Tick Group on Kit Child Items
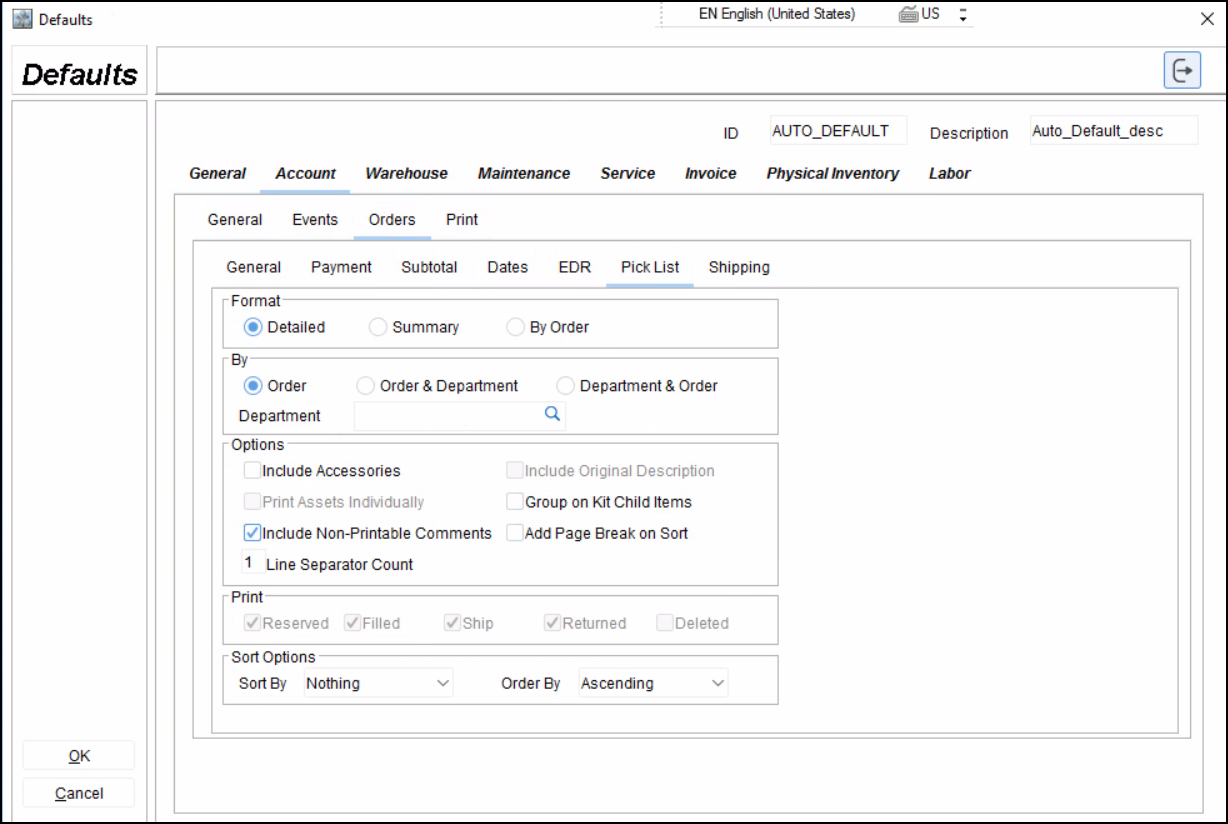Screen dimensions: 1228x824 pos(515,502)
